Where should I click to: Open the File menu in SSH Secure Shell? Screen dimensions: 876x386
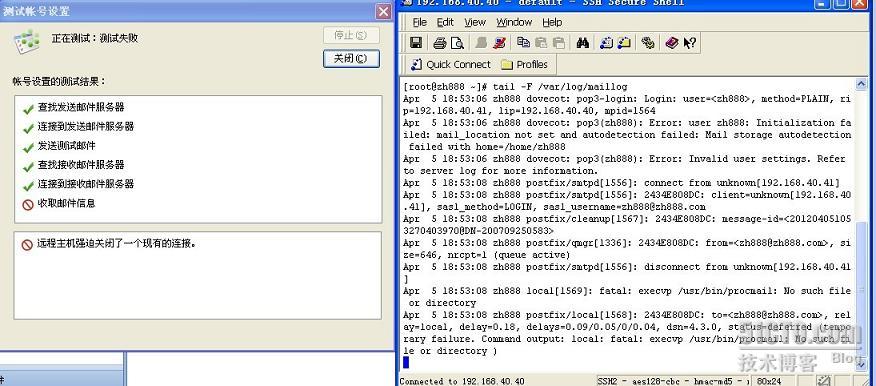click(420, 22)
